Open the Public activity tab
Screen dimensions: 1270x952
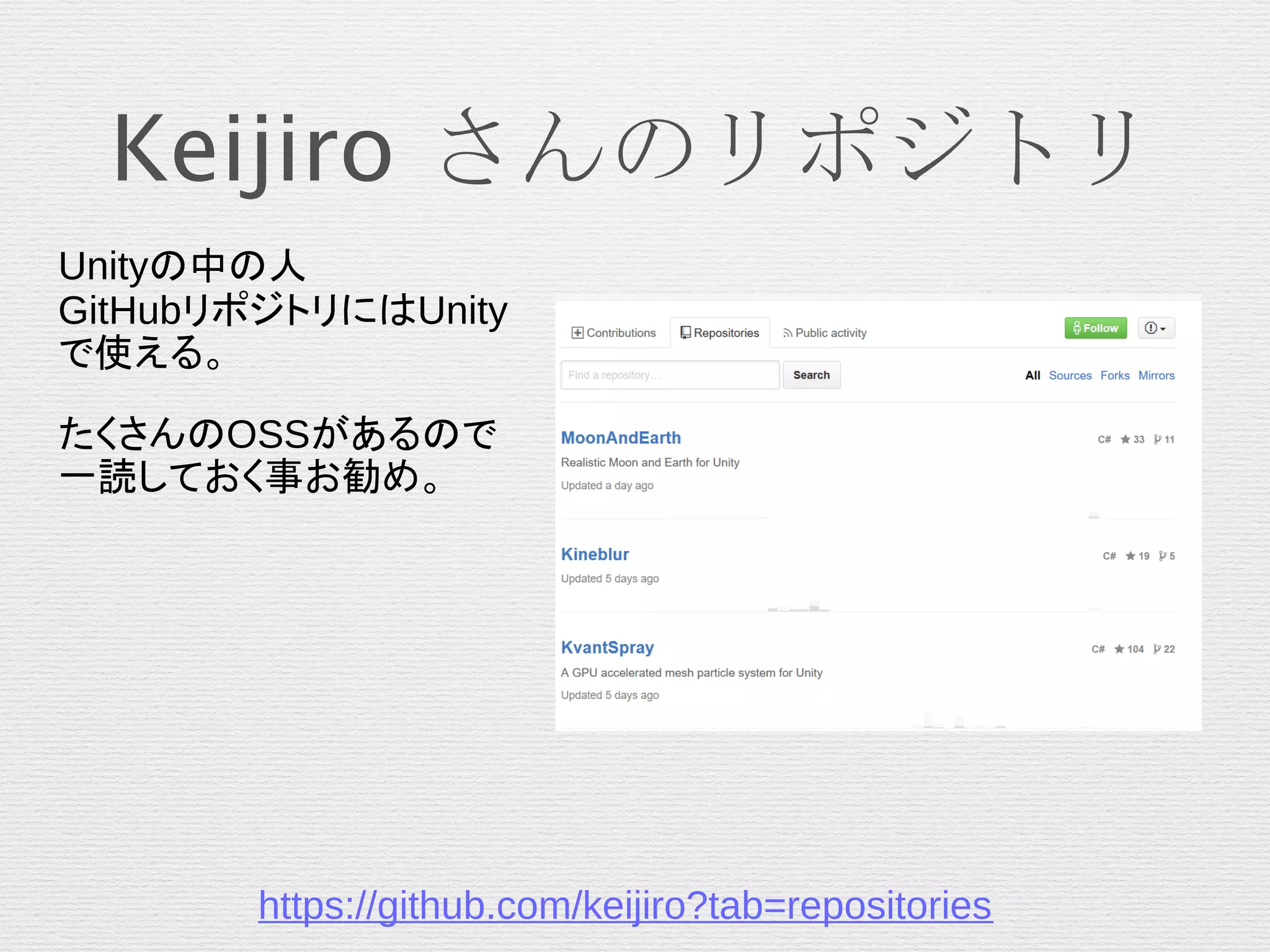pos(825,333)
